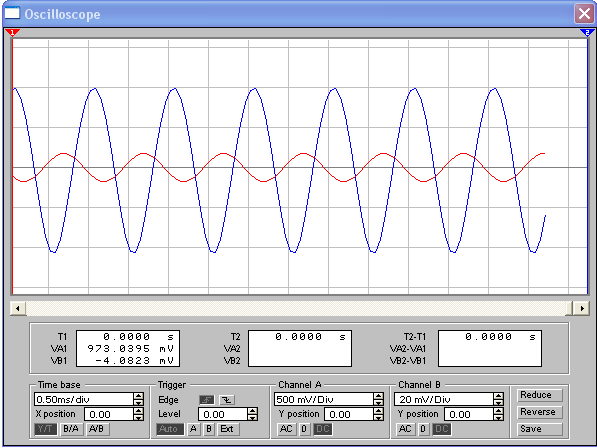
Task: Increase the time base 0.50ms/div stepper
Action: point(139,396)
